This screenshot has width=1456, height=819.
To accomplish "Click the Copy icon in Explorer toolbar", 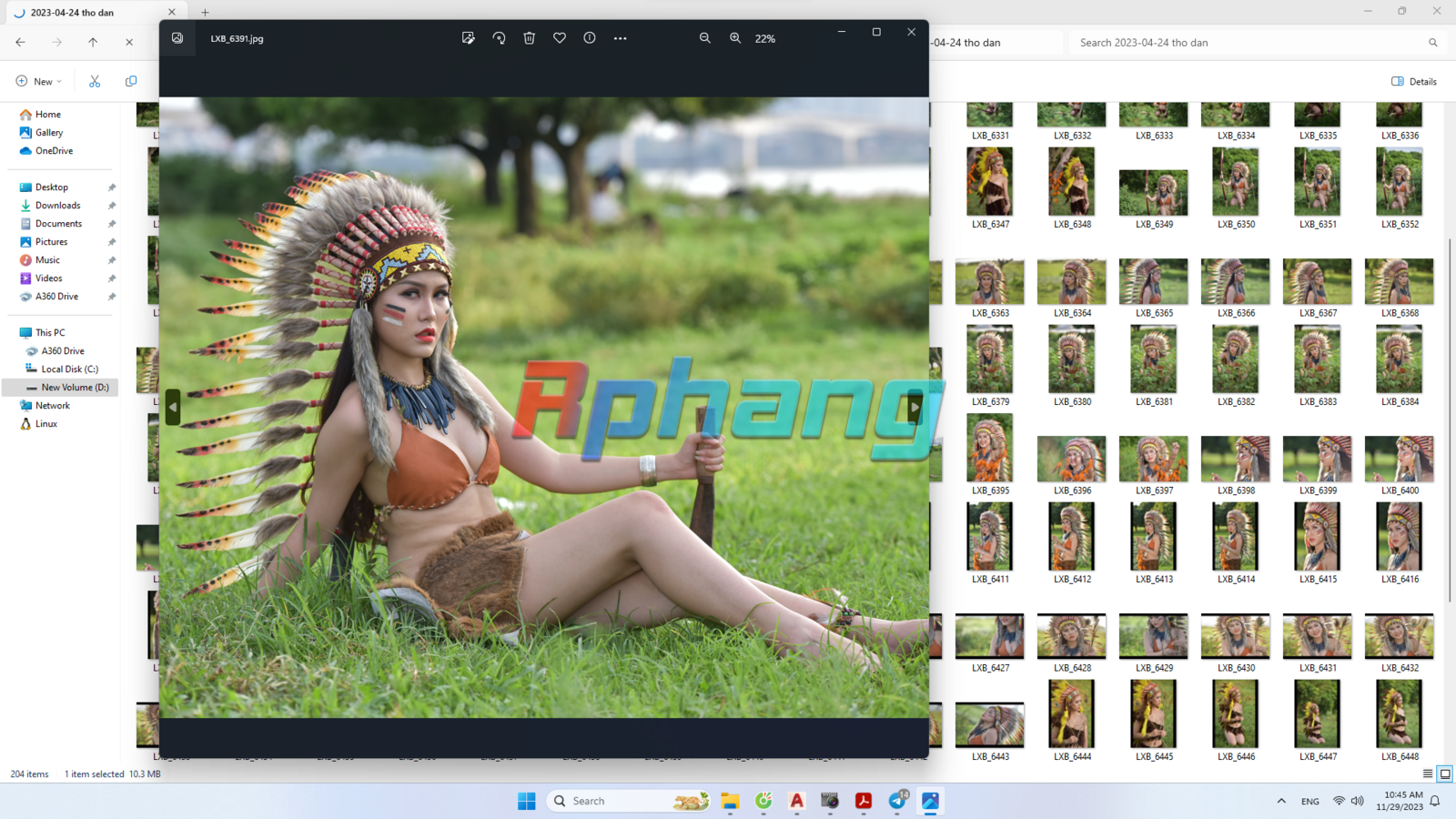I will click(131, 81).
